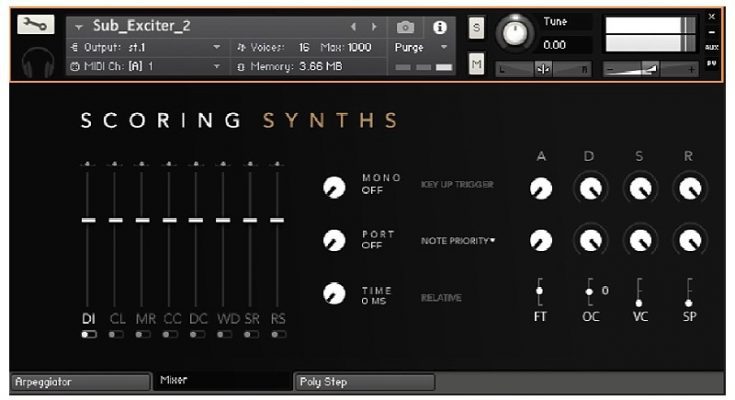Screen dimensions: 735x400
Task: Toggle the DI channel switch
Action: (x=89, y=335)
